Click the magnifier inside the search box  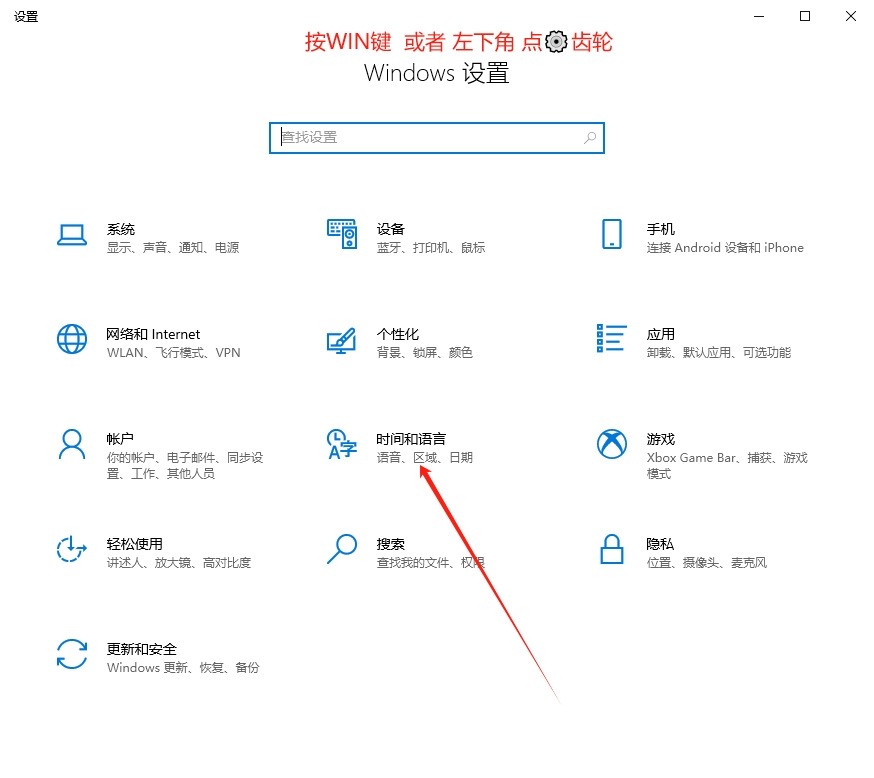tap(590, 138)
